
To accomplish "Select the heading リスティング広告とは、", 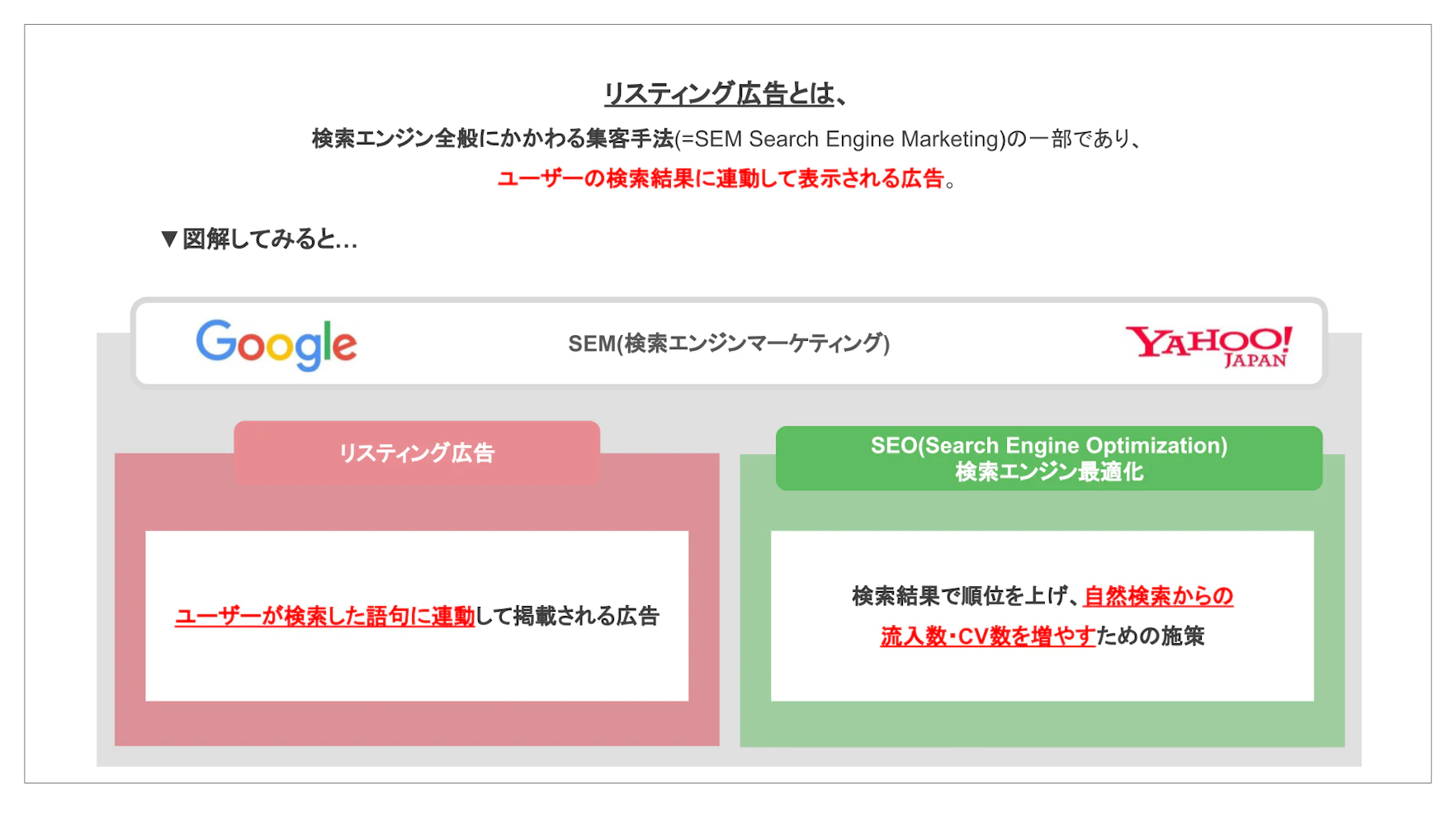I will click(726, 94).
